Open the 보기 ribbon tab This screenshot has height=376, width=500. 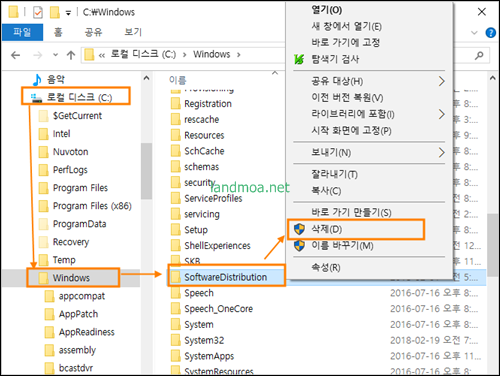click(133, 32)
